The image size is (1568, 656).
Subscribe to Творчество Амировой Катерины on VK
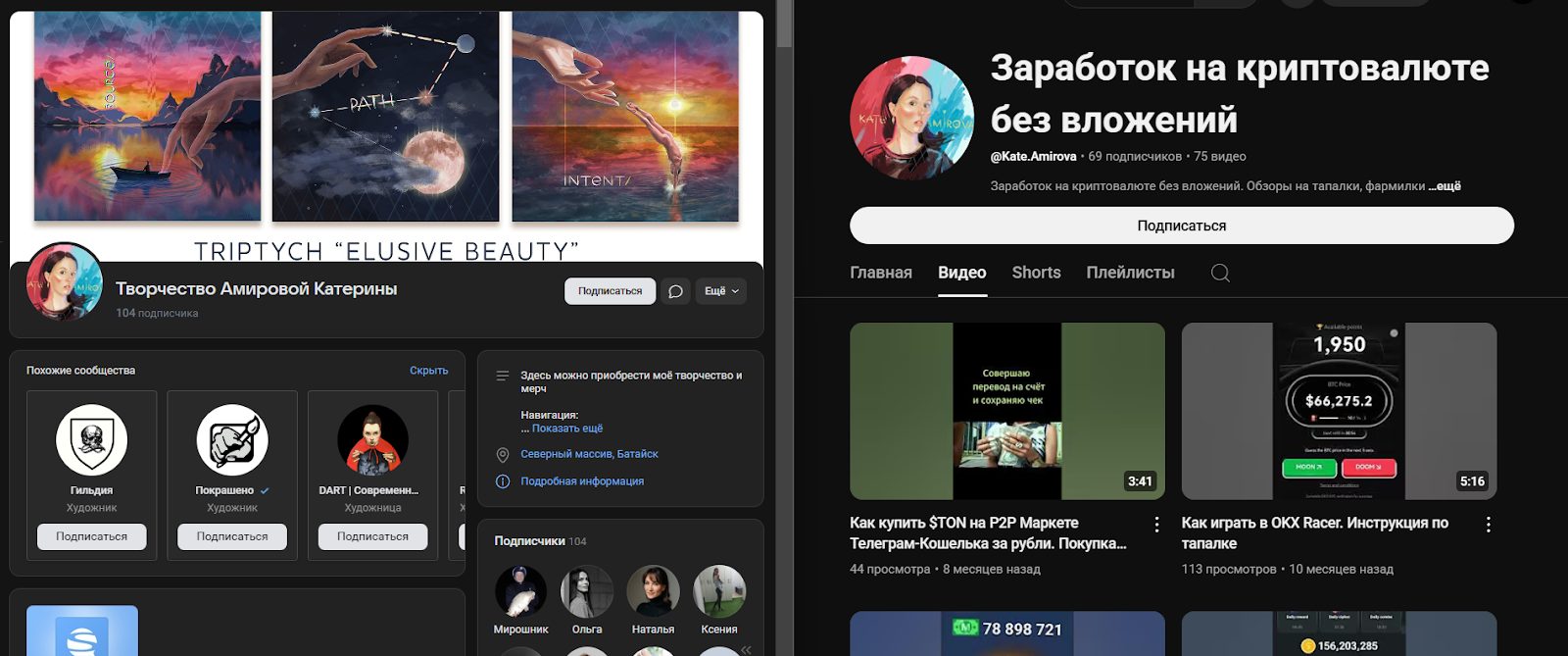(610, 291)
